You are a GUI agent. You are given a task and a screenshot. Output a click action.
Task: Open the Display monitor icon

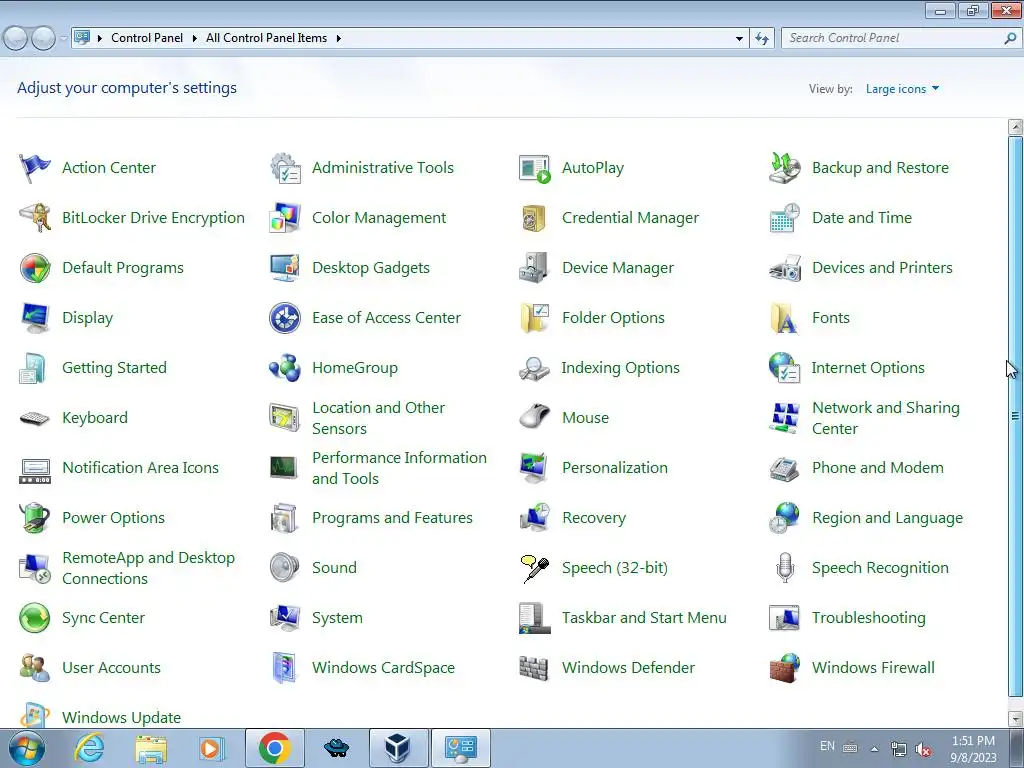35,318
